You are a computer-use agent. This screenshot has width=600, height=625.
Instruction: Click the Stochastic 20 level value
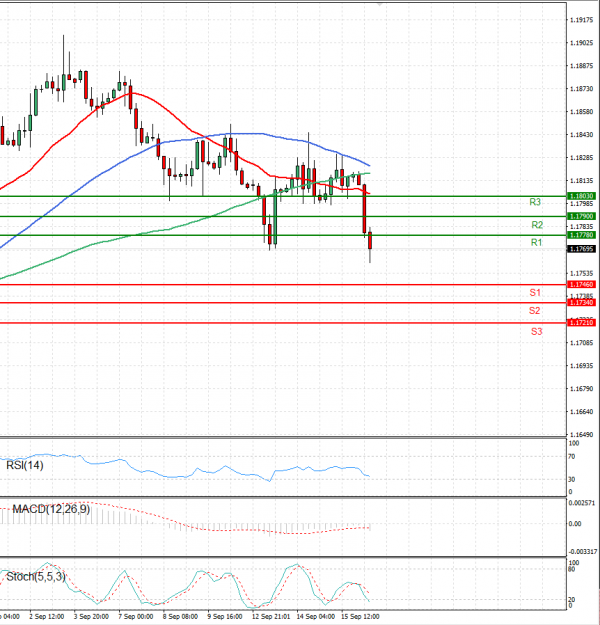tap(572, 599)
